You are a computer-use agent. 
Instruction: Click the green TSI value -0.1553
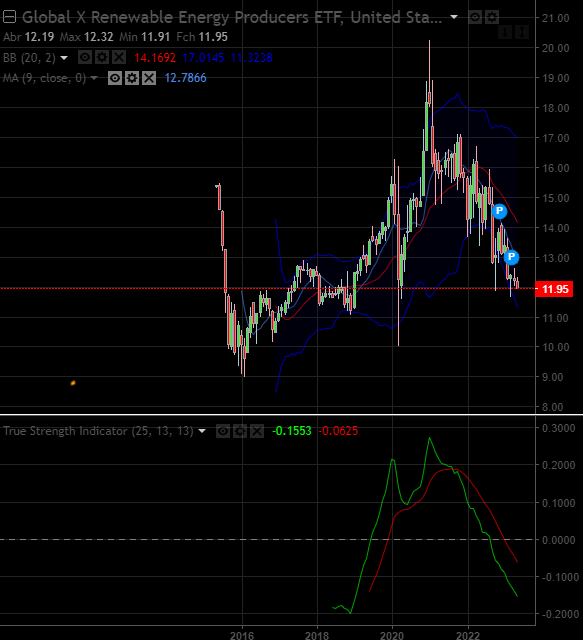point(292,431)
